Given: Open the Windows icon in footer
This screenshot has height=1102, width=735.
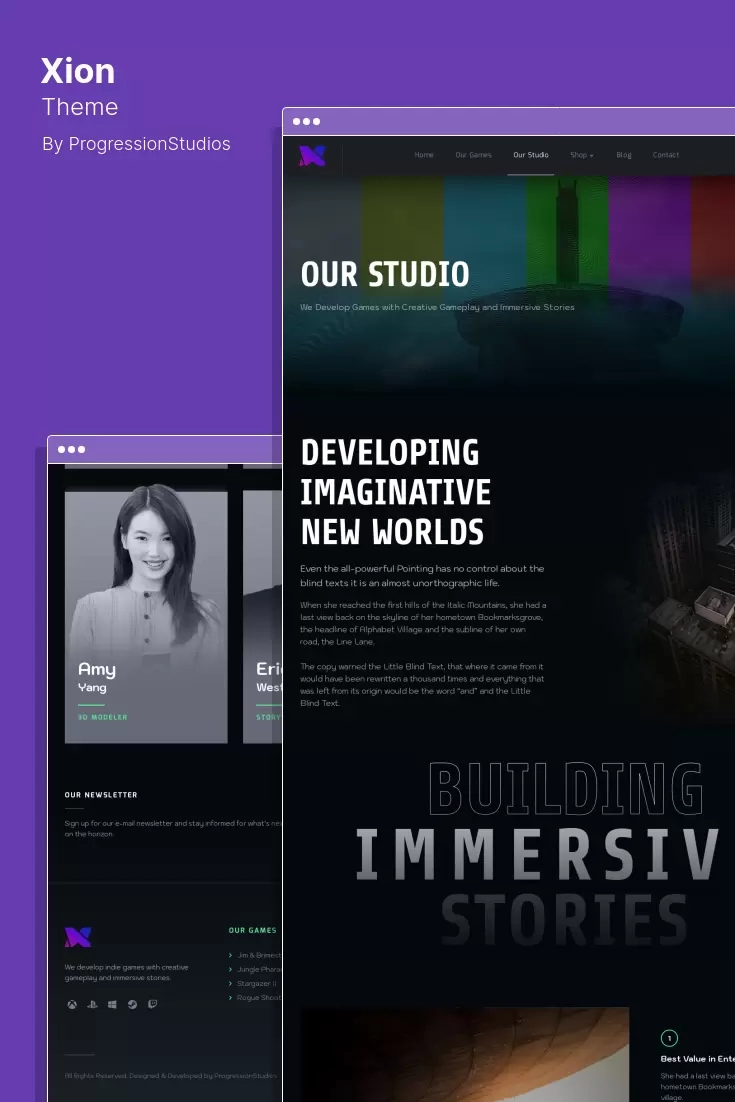Looking at the screenshot, I should [112, 1004].
